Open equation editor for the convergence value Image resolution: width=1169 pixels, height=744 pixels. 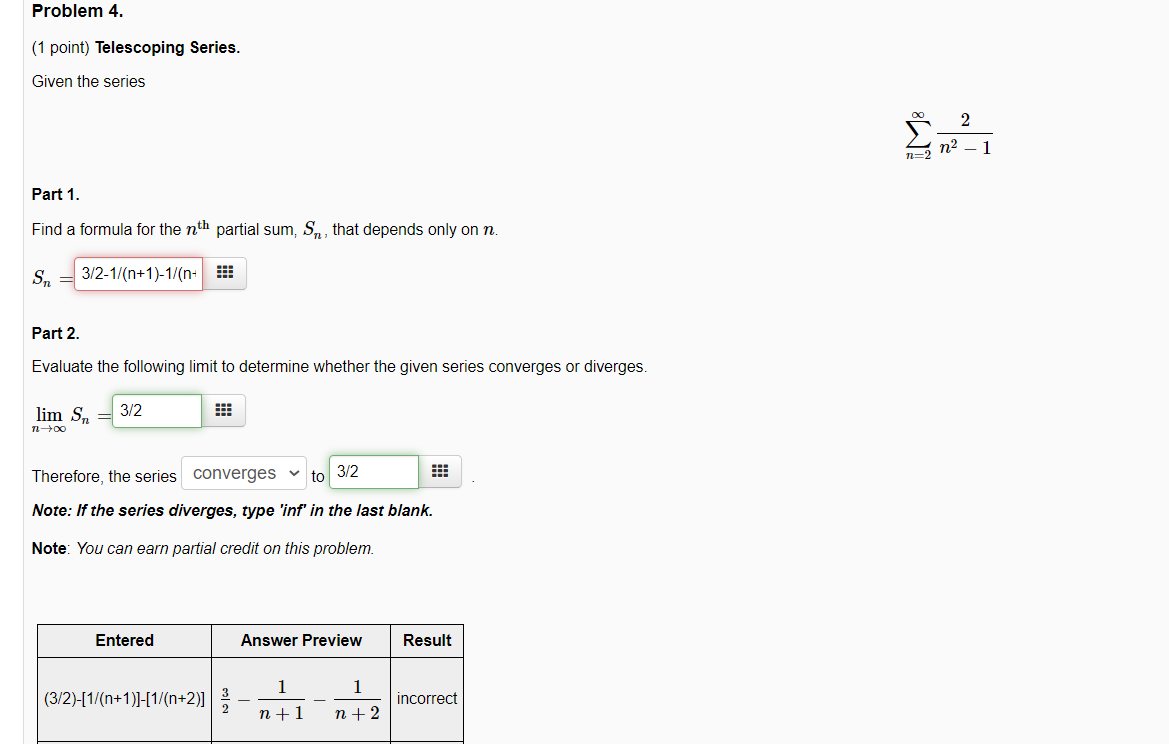point(440,471)
